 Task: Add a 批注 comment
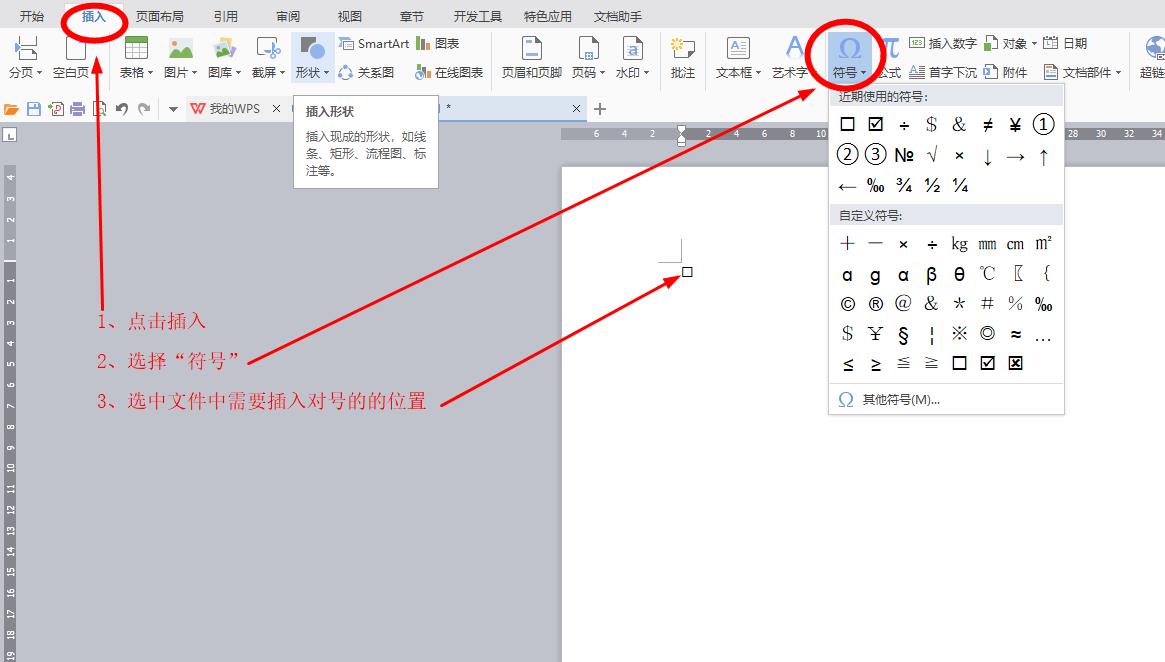682,58
